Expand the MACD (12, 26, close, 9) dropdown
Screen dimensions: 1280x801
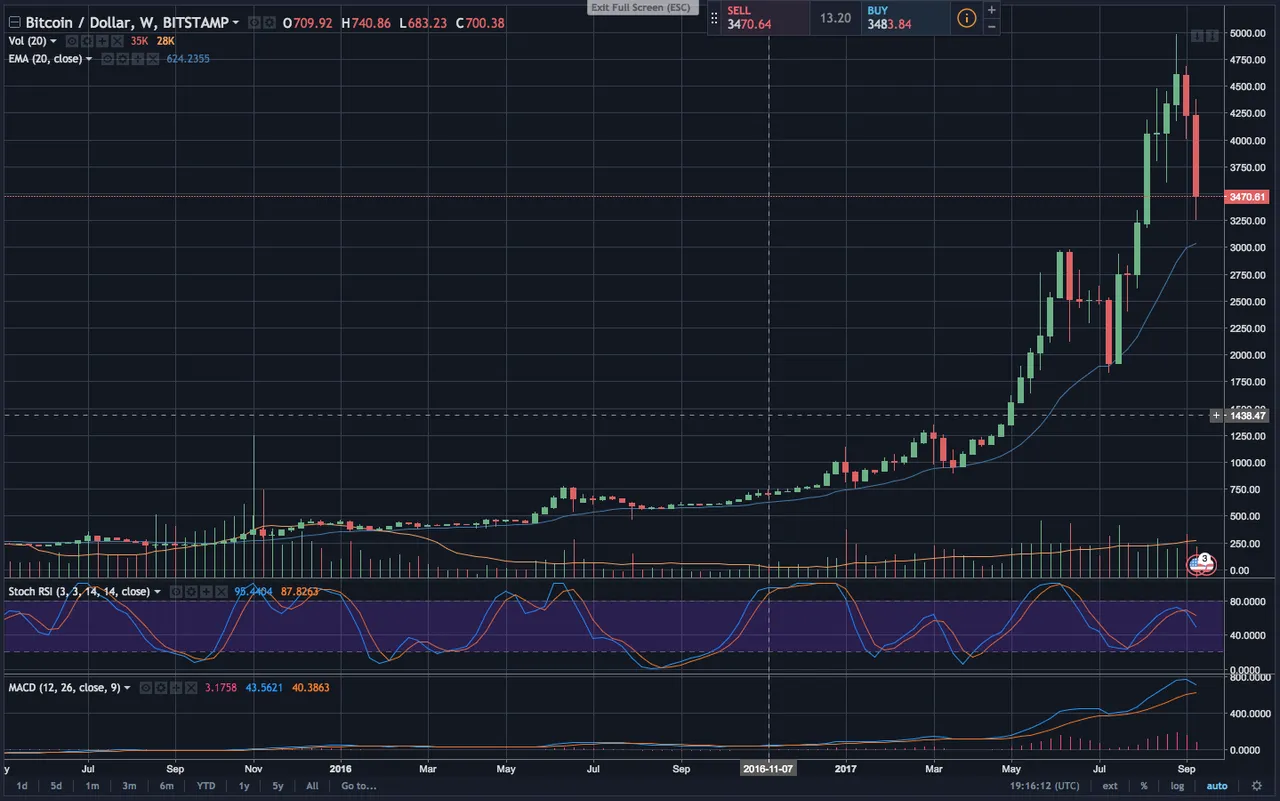coord(127,688)
